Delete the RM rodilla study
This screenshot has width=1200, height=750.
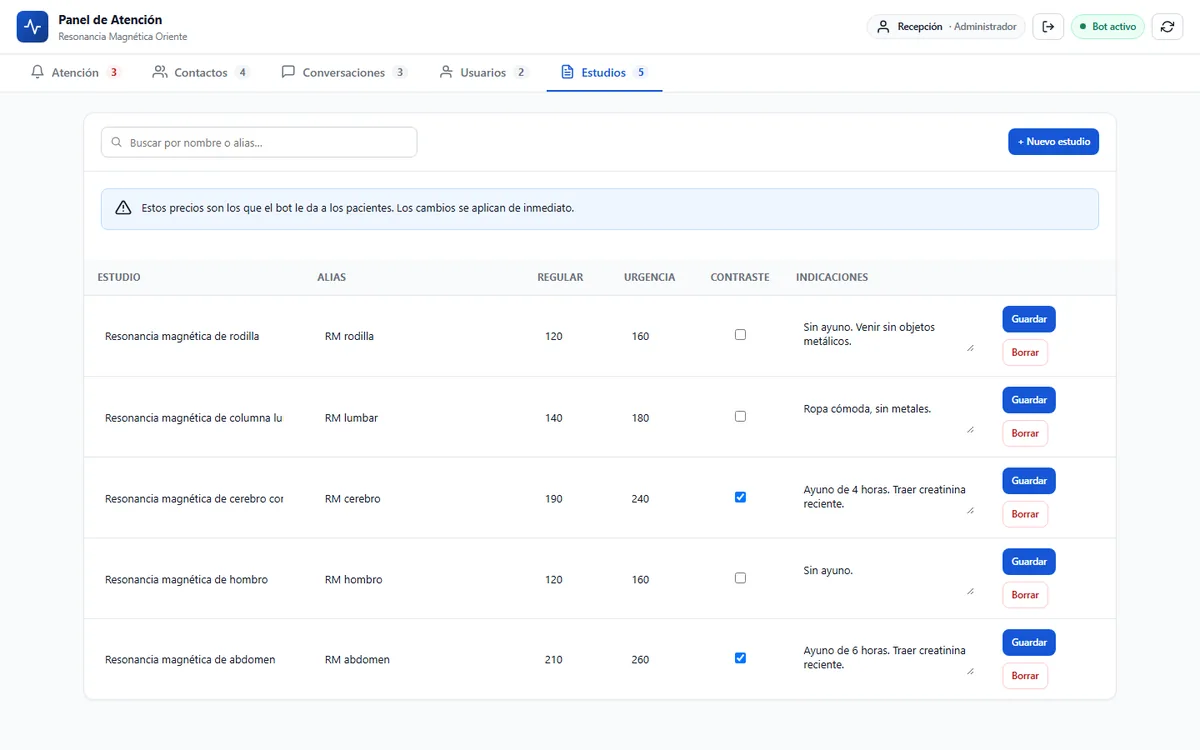coord(1025,352)
